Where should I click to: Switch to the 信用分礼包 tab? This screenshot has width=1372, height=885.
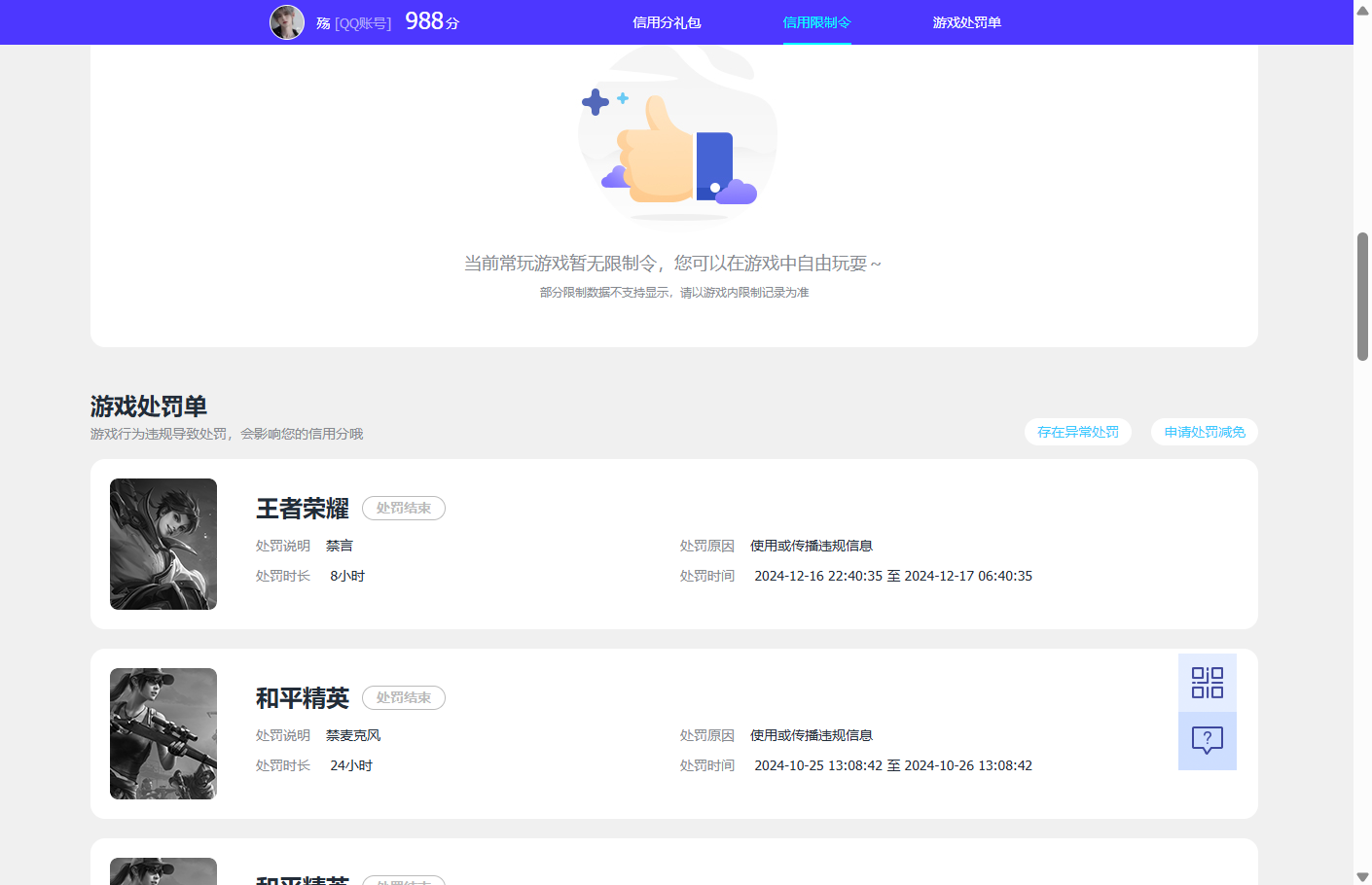point(667,21)
